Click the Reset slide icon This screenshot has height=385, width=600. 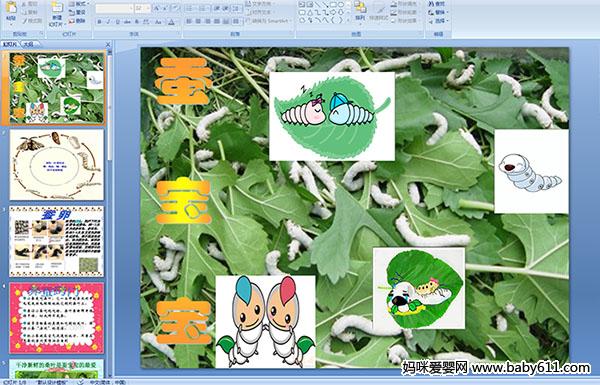[x=78, y=12]
